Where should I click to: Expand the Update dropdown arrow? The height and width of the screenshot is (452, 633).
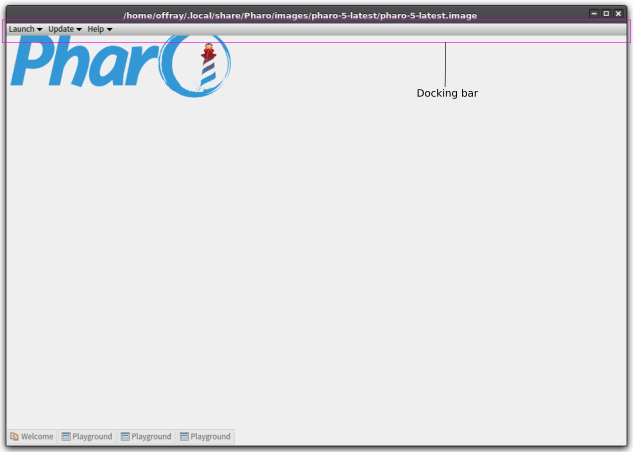[79, 29]
